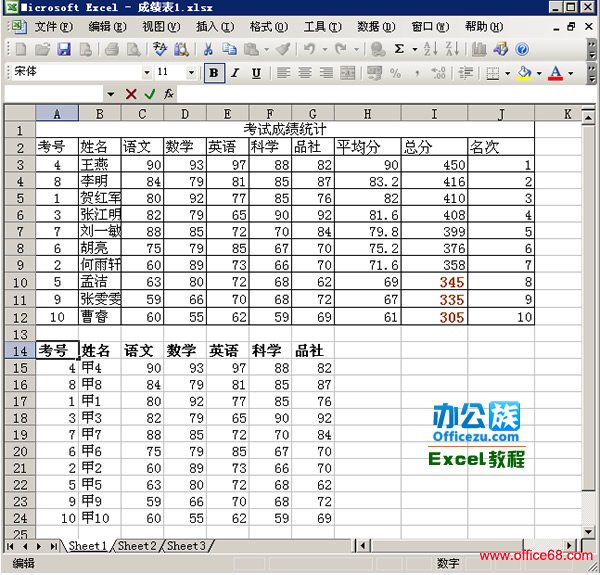Click the horizontal scrollbar left arrow
Image resolution: width=600 pixels, height=575 pixels.
click(x=363, y=546)
